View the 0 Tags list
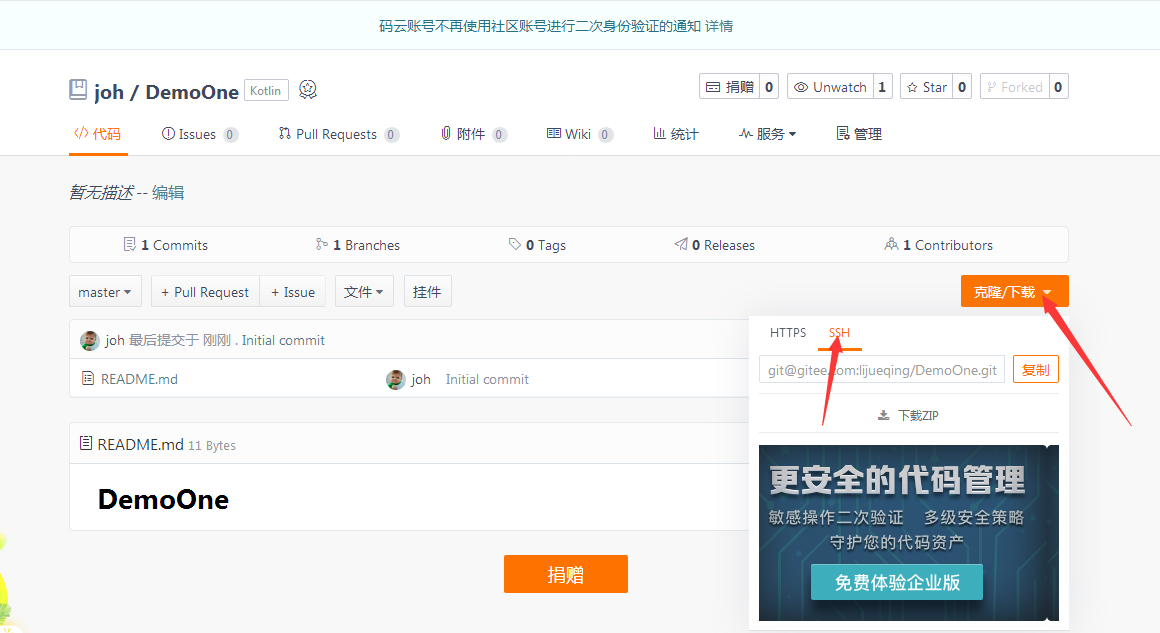1160x633 pixels. pos(537,245)
